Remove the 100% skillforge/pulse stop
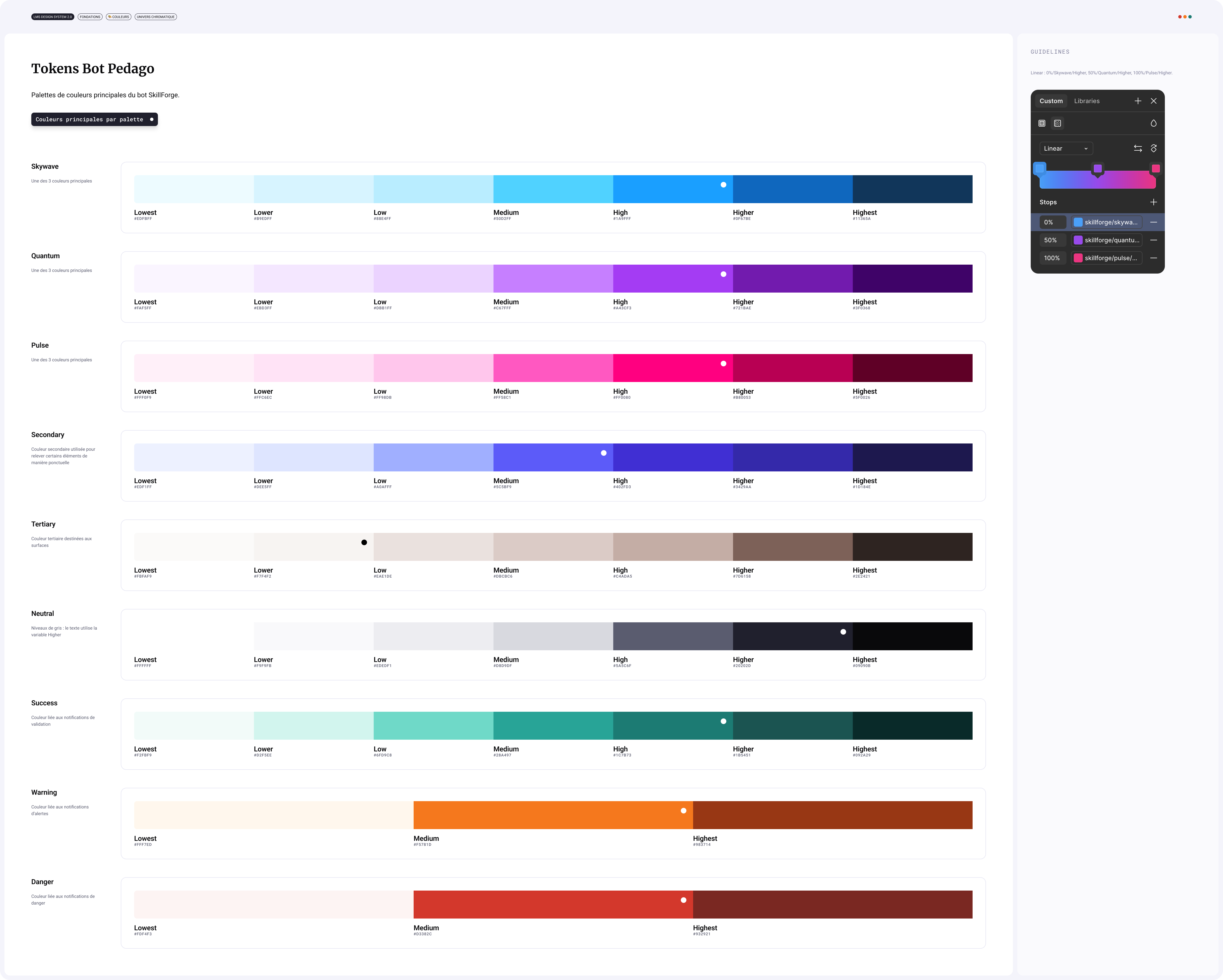The width and height of the screenshot is (1223, 980). click(x=1154, y=258)
